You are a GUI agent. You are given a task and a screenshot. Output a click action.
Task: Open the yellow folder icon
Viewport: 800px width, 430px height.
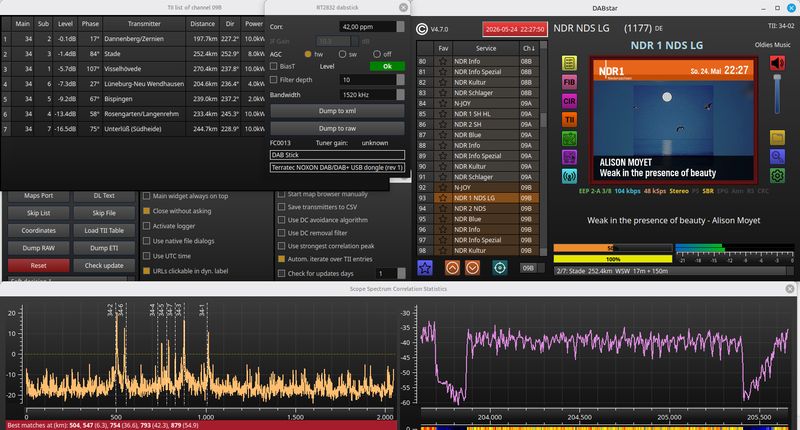pyautogui.click(x=777, y=137)
